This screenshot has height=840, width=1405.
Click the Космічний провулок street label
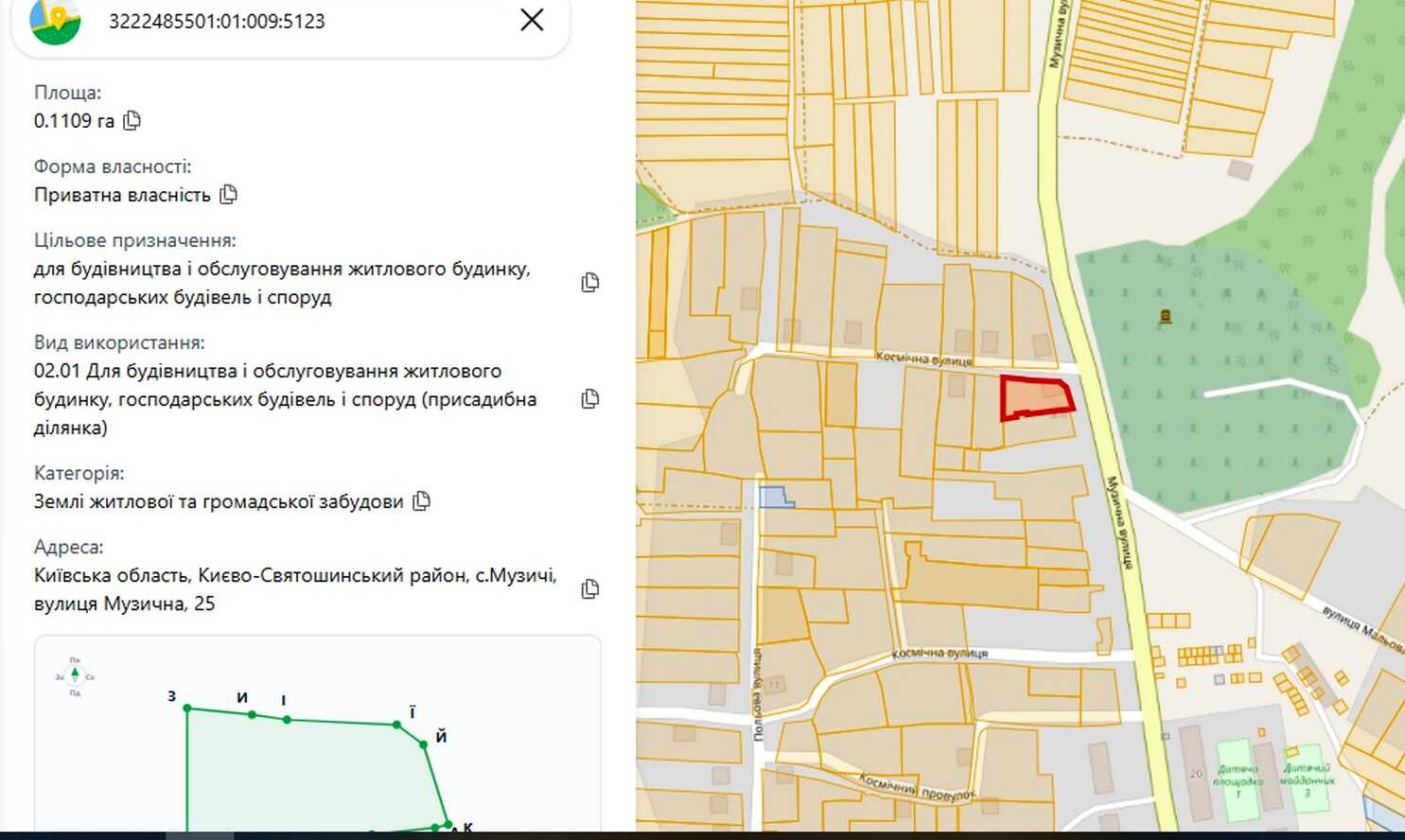[x=916, y=786]
